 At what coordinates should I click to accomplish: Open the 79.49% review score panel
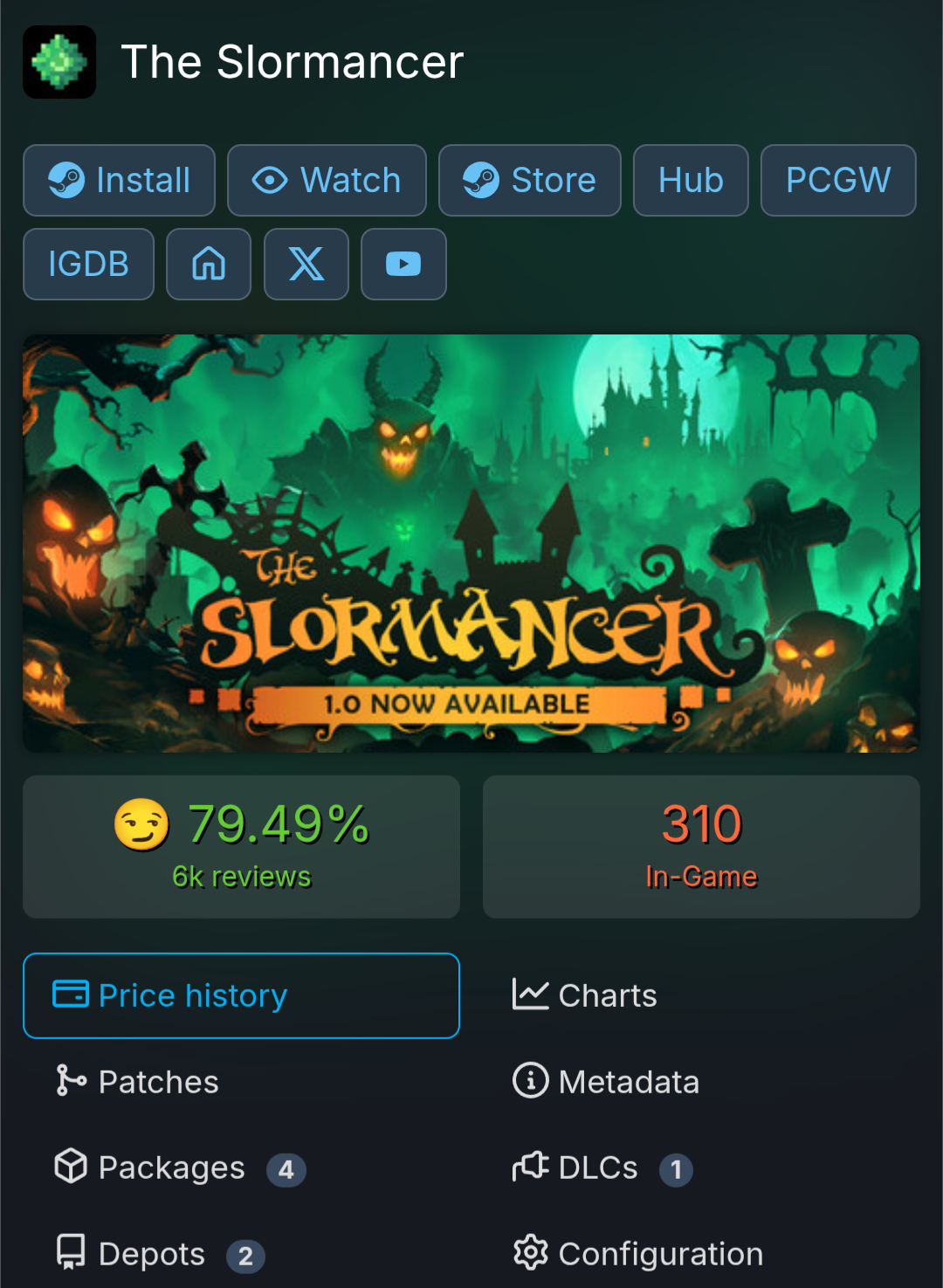241,847
